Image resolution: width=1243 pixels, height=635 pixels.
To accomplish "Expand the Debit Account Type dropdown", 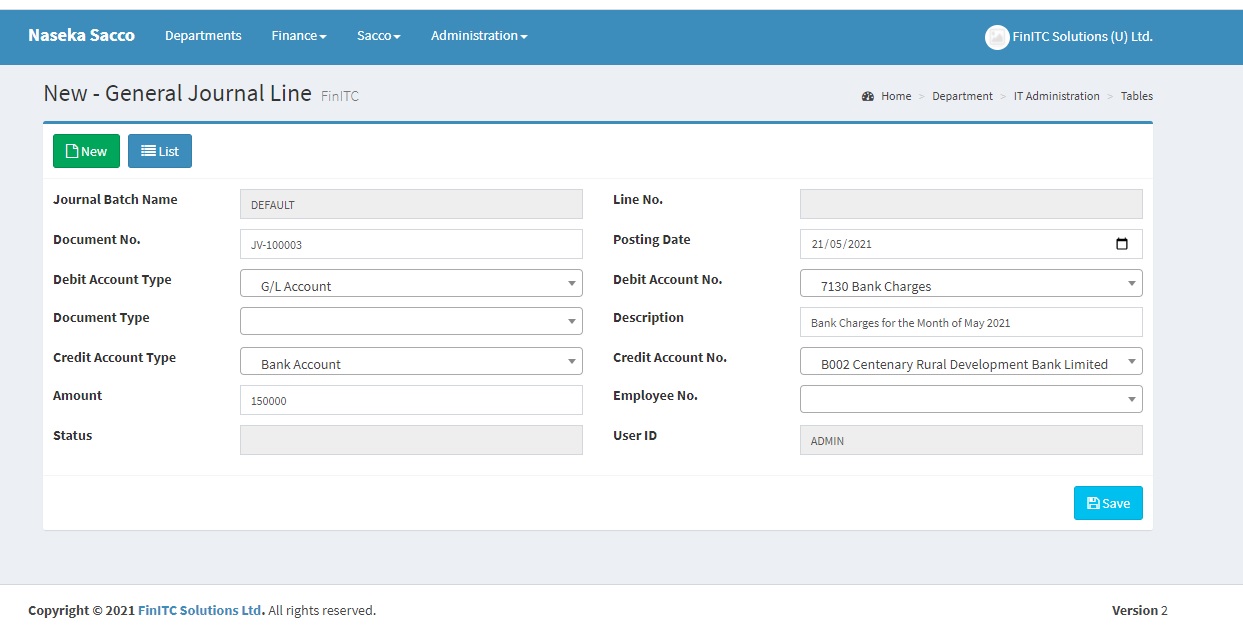I will click(411, 284).
